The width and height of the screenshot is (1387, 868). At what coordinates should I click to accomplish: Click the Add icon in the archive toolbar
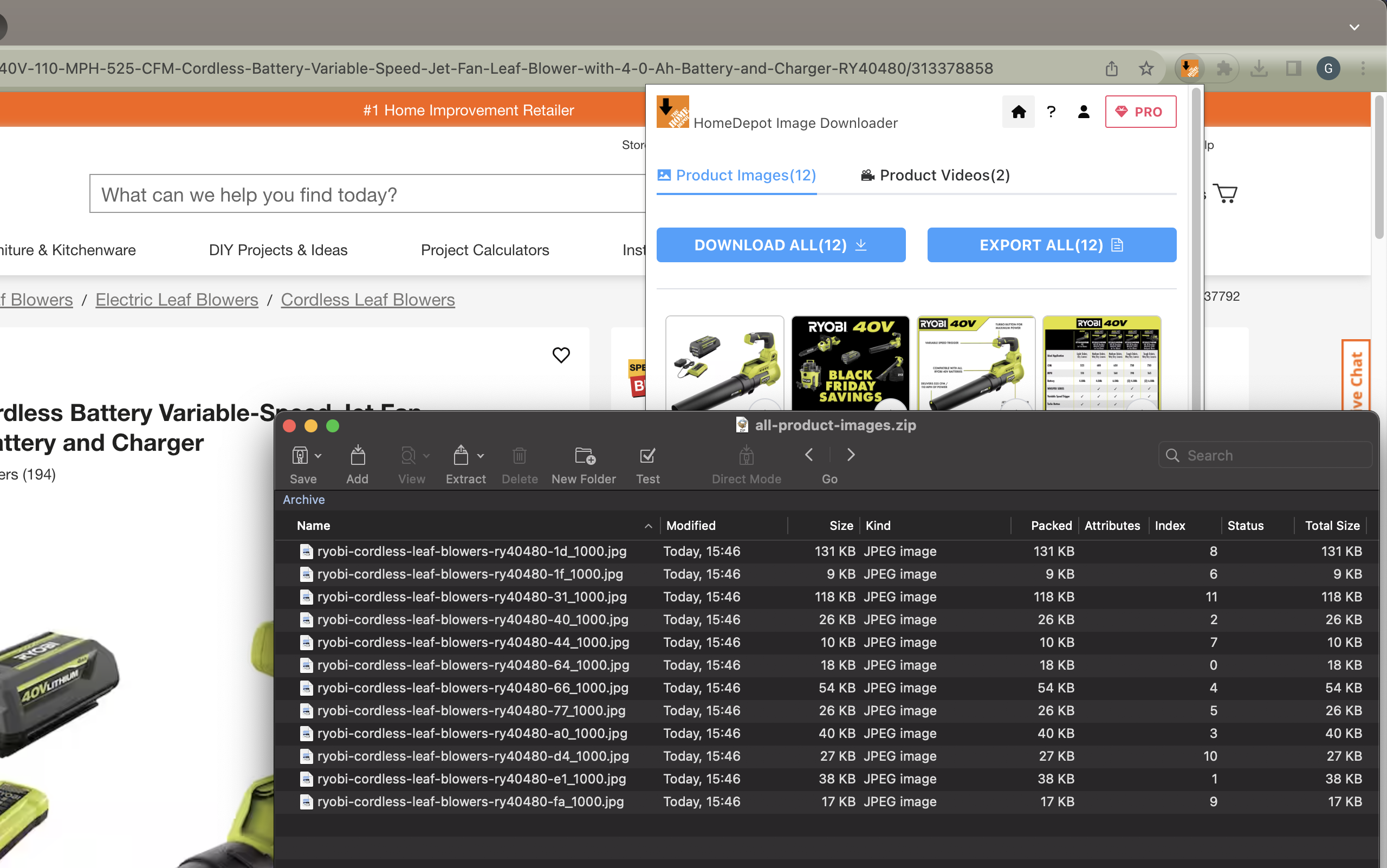[x=357, y=455]
